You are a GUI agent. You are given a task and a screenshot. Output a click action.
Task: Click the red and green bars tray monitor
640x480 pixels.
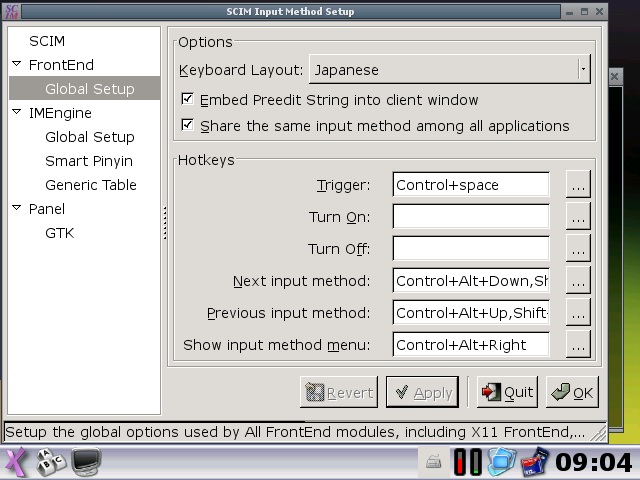tap(467, 462)
